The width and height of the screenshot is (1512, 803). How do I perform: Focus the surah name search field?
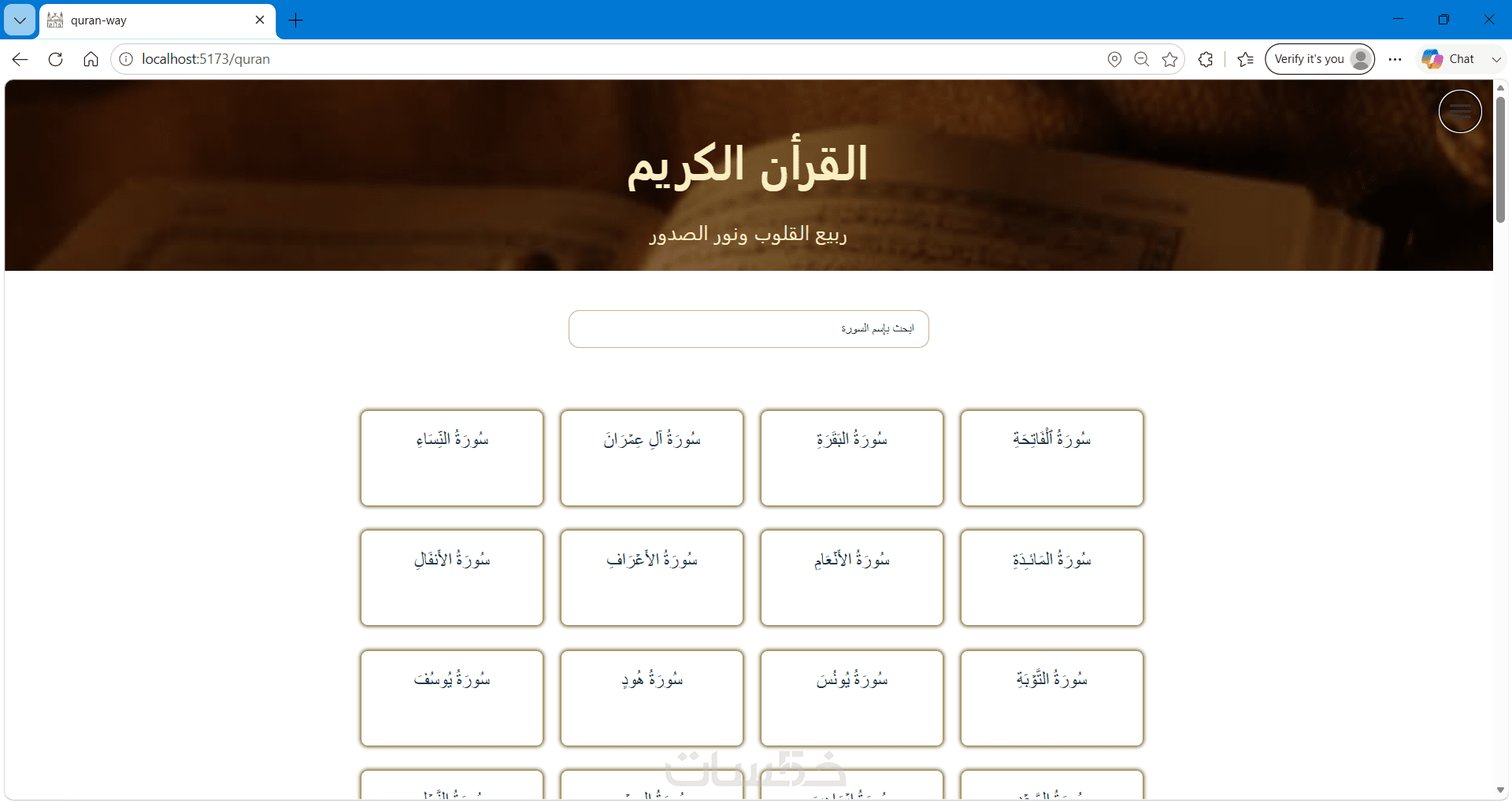pyautogui.click(x=749, y=329)
